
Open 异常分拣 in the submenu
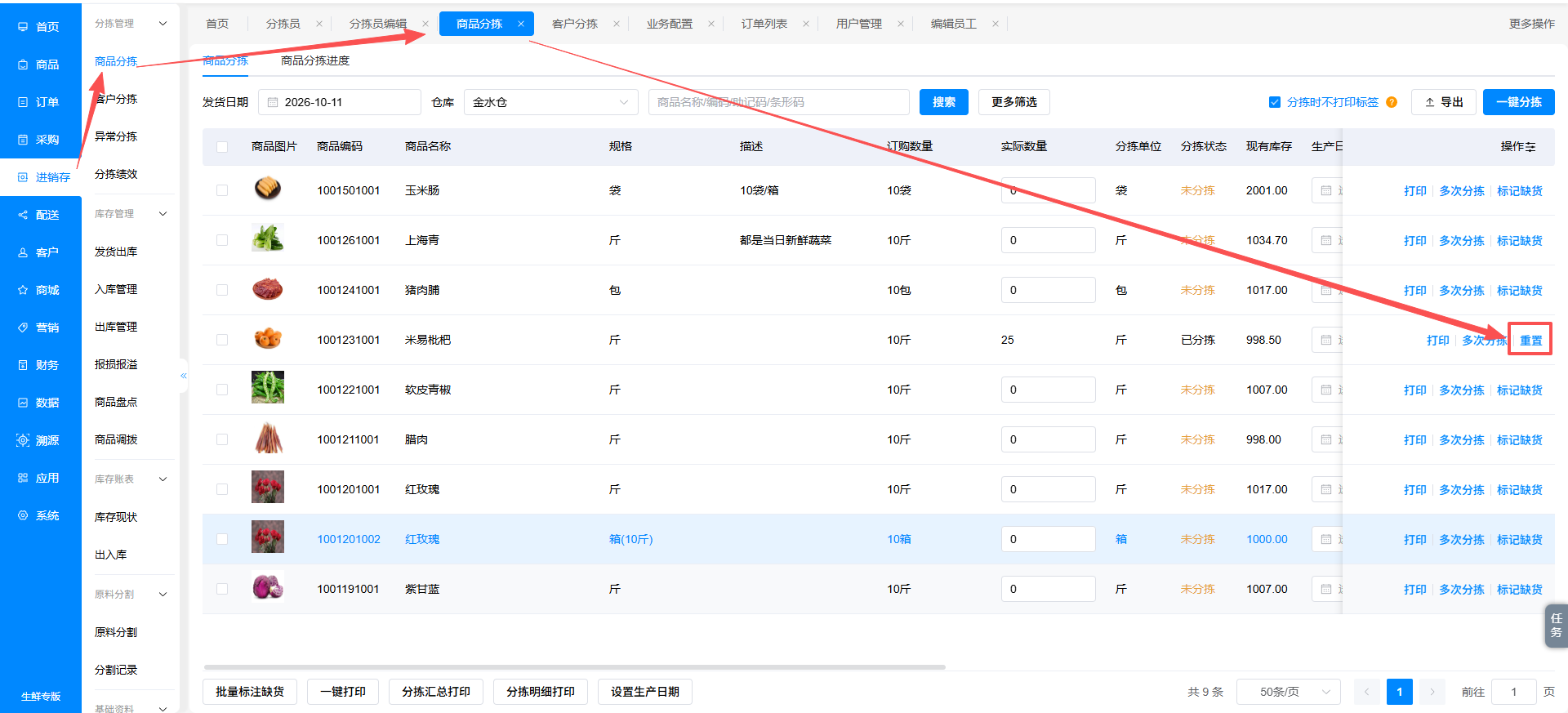[116, 136]
